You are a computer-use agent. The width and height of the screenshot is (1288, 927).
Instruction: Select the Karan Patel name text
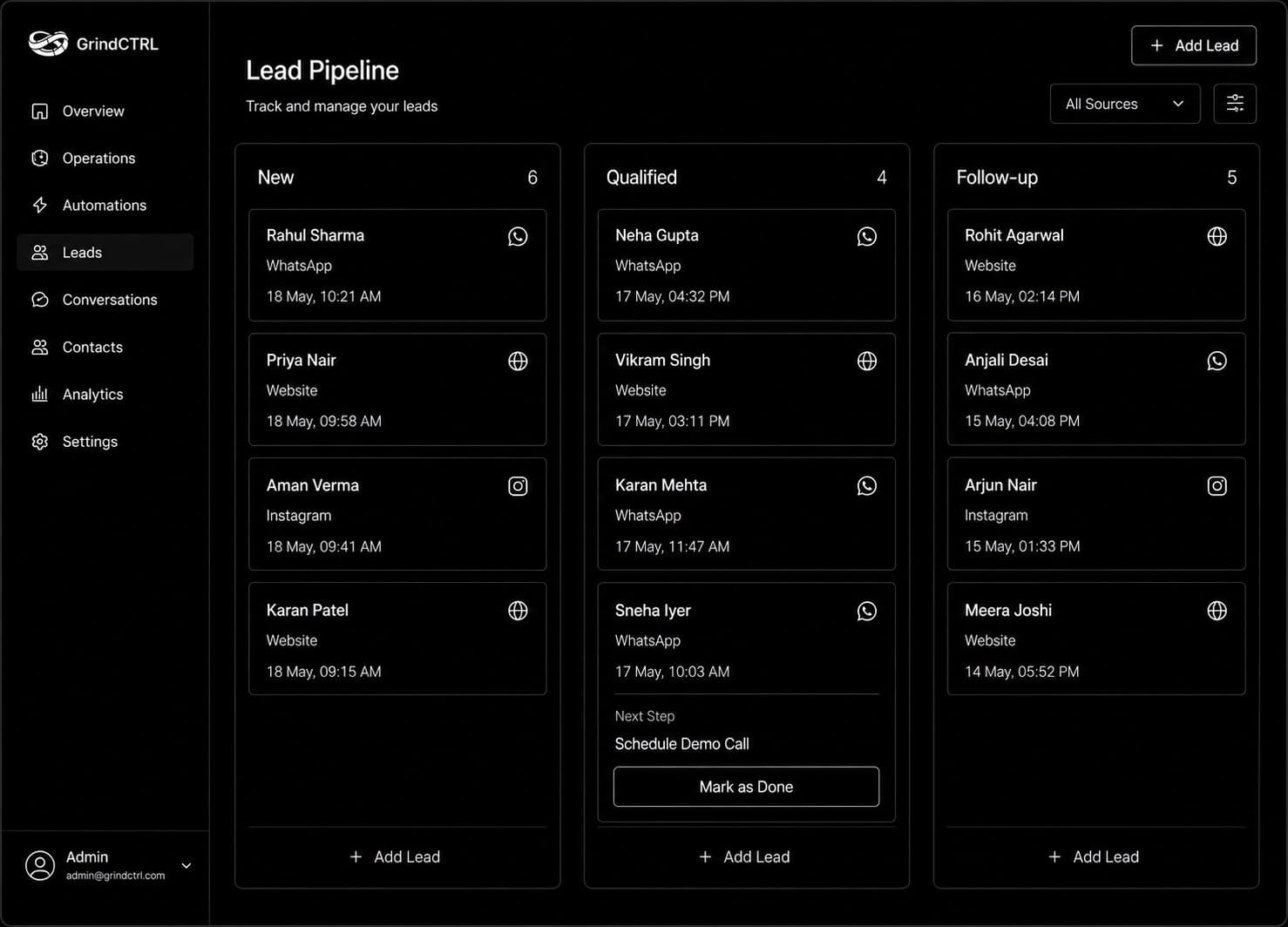(308, 611)
